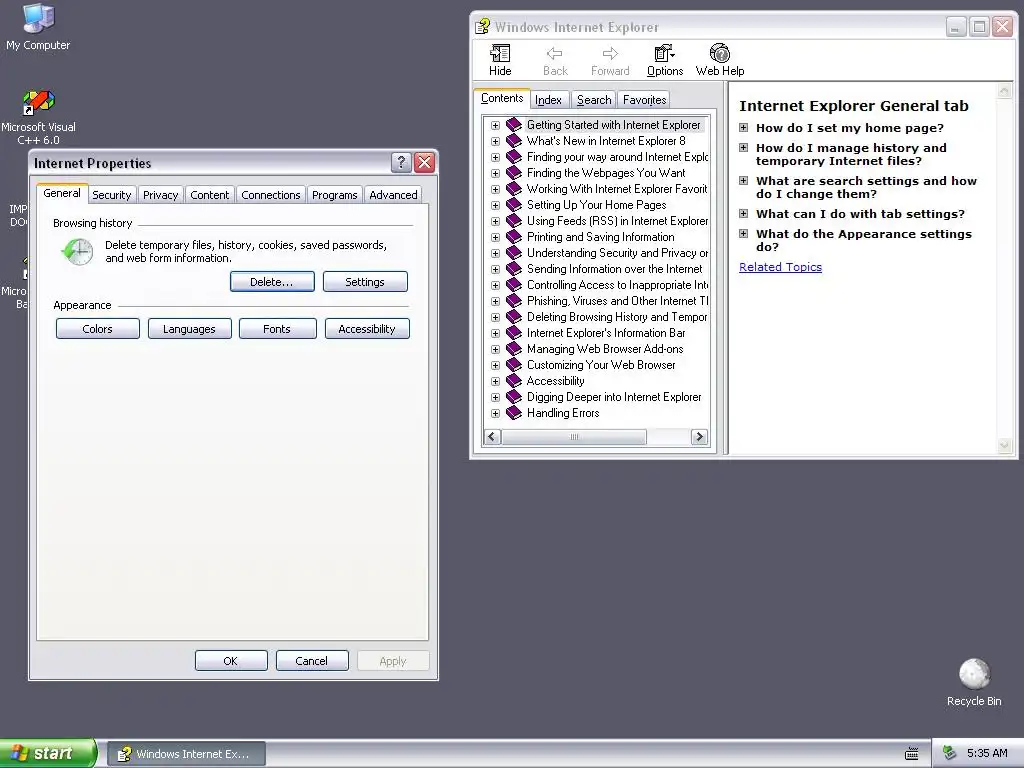
Task: Switch to the Security tab
Action: [x=112, y=195]
